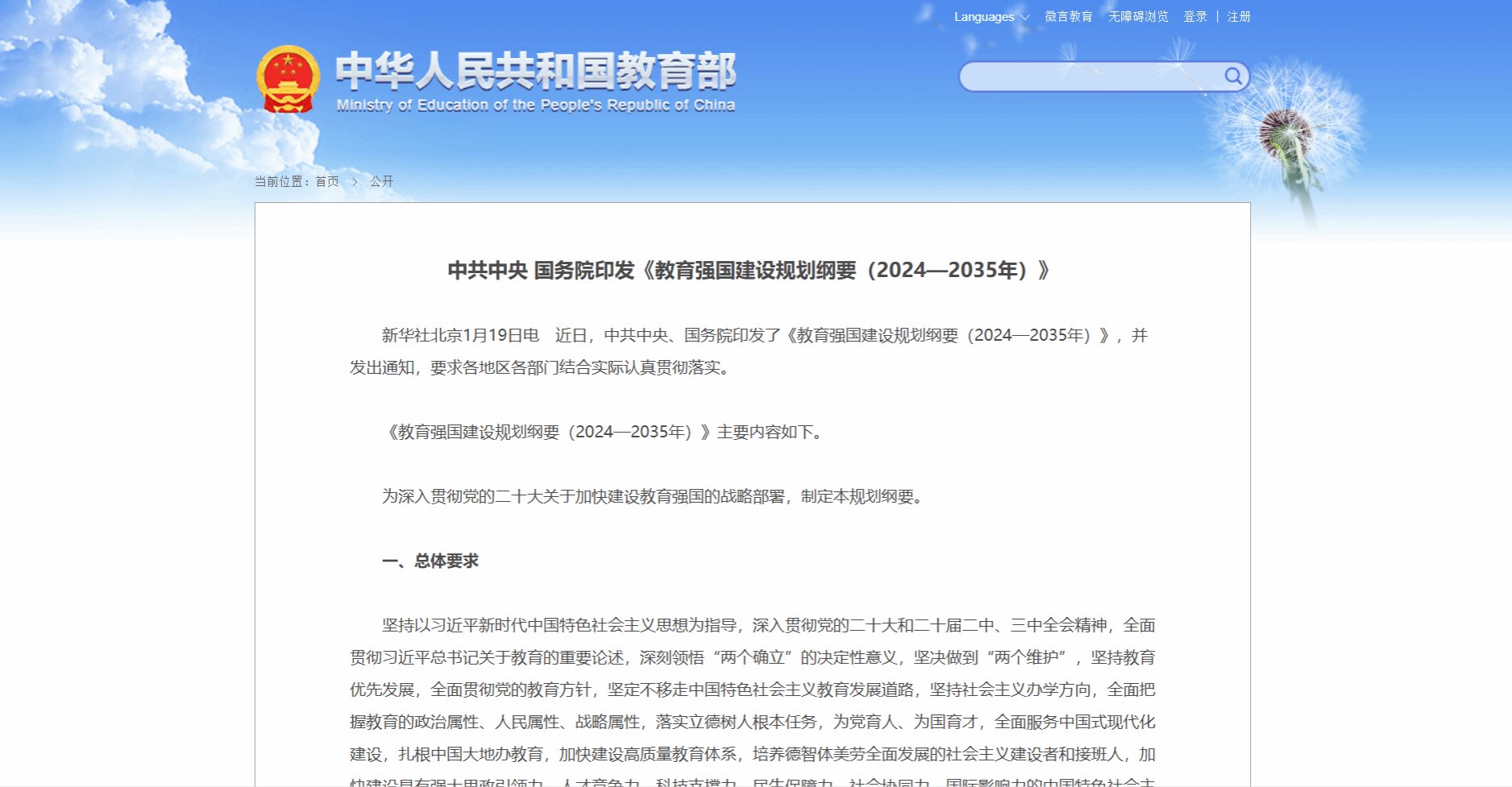1512x787 pixels.
Task: Click the Ministry of Education English subtitle
Action: 536,106
